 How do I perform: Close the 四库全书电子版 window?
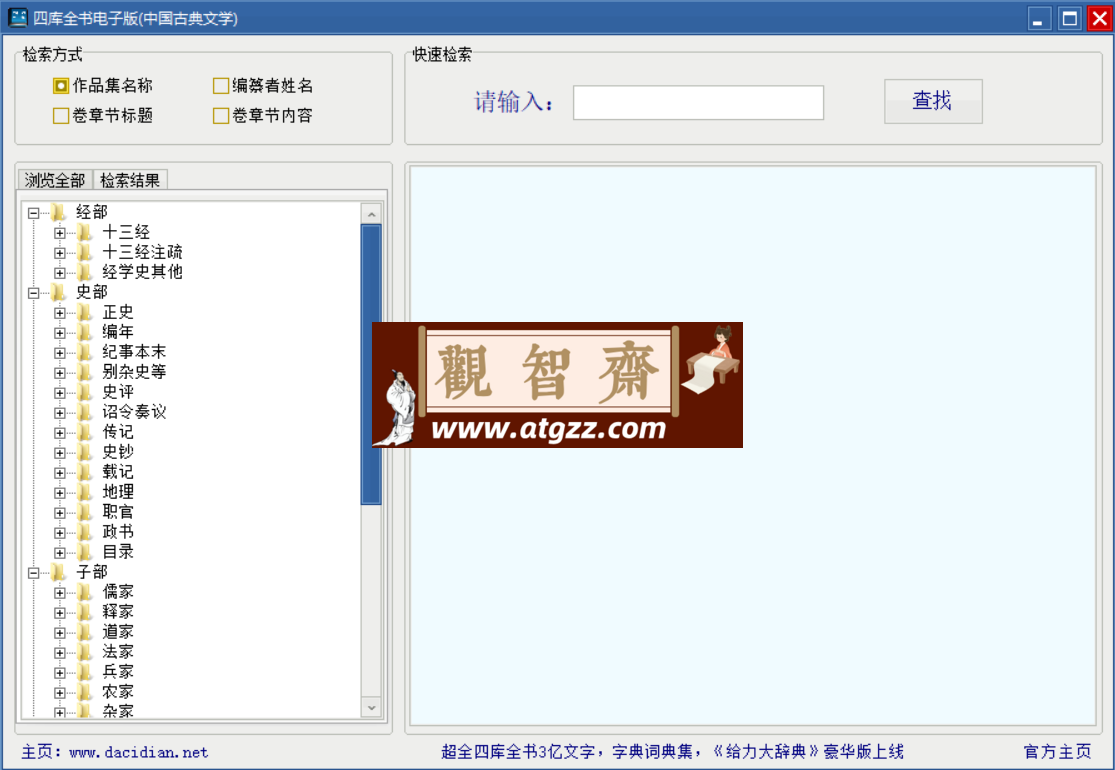click(x=1099, y=18)
